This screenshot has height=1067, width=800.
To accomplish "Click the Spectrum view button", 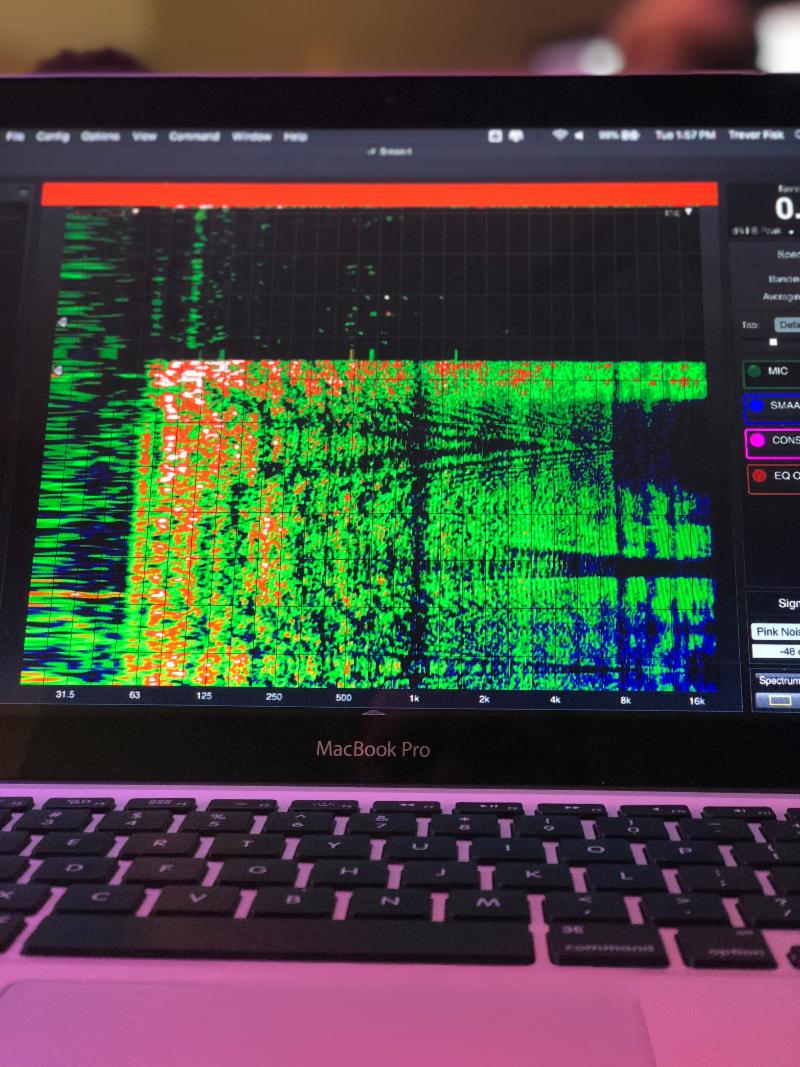I will (778, 680).
